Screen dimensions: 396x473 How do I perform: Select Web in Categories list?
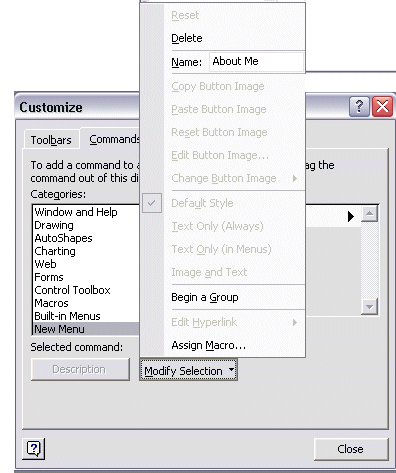pos(86,264)
